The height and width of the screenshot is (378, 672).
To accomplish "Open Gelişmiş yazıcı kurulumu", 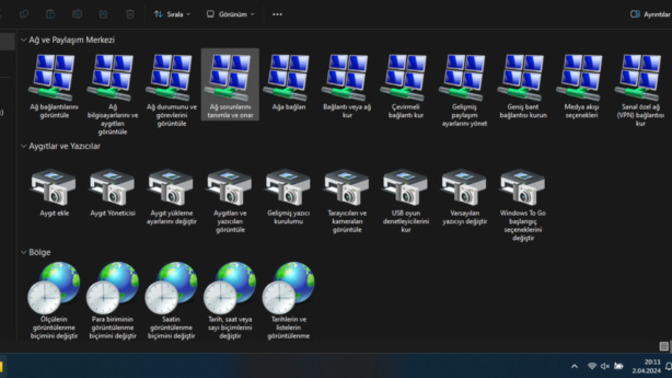I will tap(289, 196).
